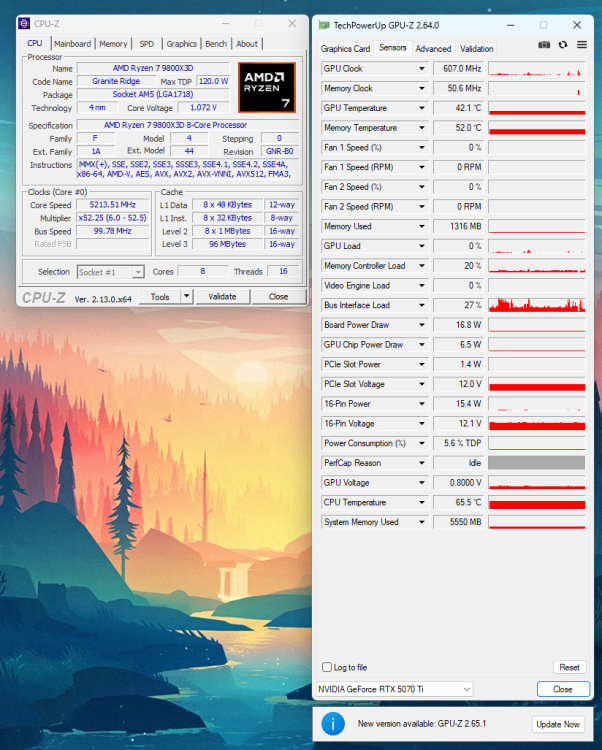Click the Close button in CPU-Z
The width and height of the screenshot is (602, 750).
coord(278,297)
